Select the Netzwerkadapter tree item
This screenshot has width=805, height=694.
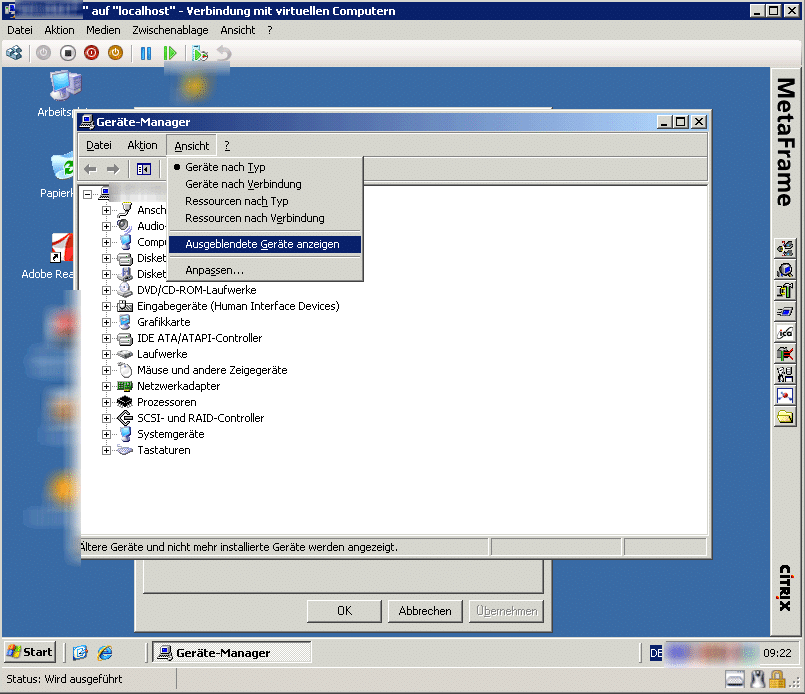[x=178, y=386]
